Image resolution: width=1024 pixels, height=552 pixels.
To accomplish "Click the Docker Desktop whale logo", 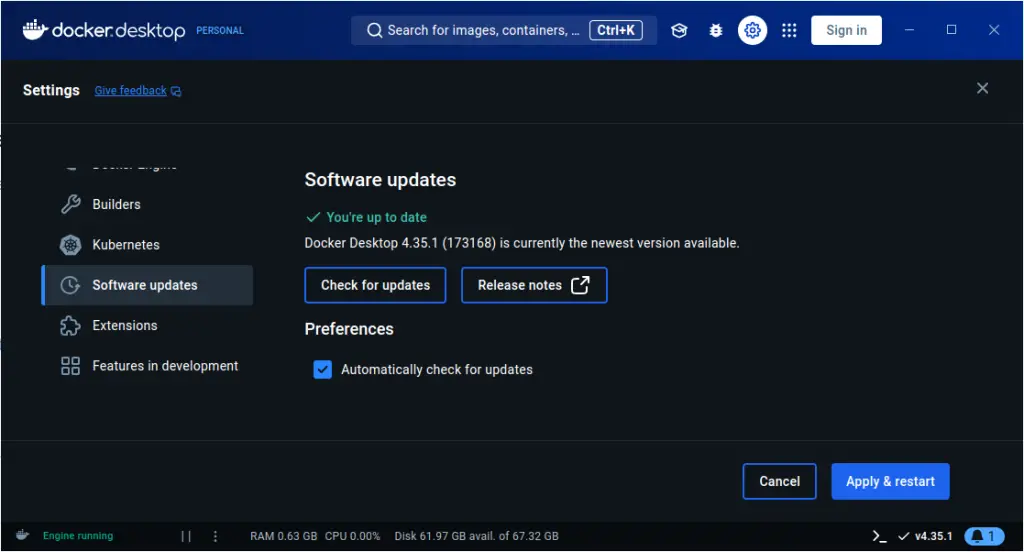I will 35,29.
